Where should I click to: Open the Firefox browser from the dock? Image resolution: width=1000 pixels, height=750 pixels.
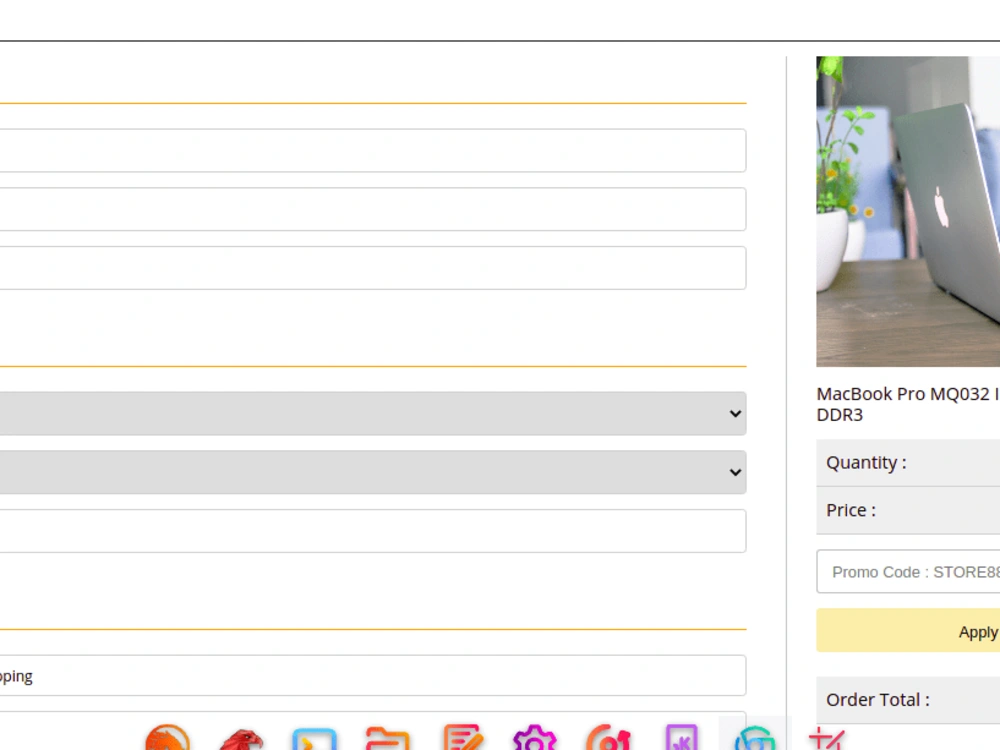pyautogui.click(x=168, y=738)
